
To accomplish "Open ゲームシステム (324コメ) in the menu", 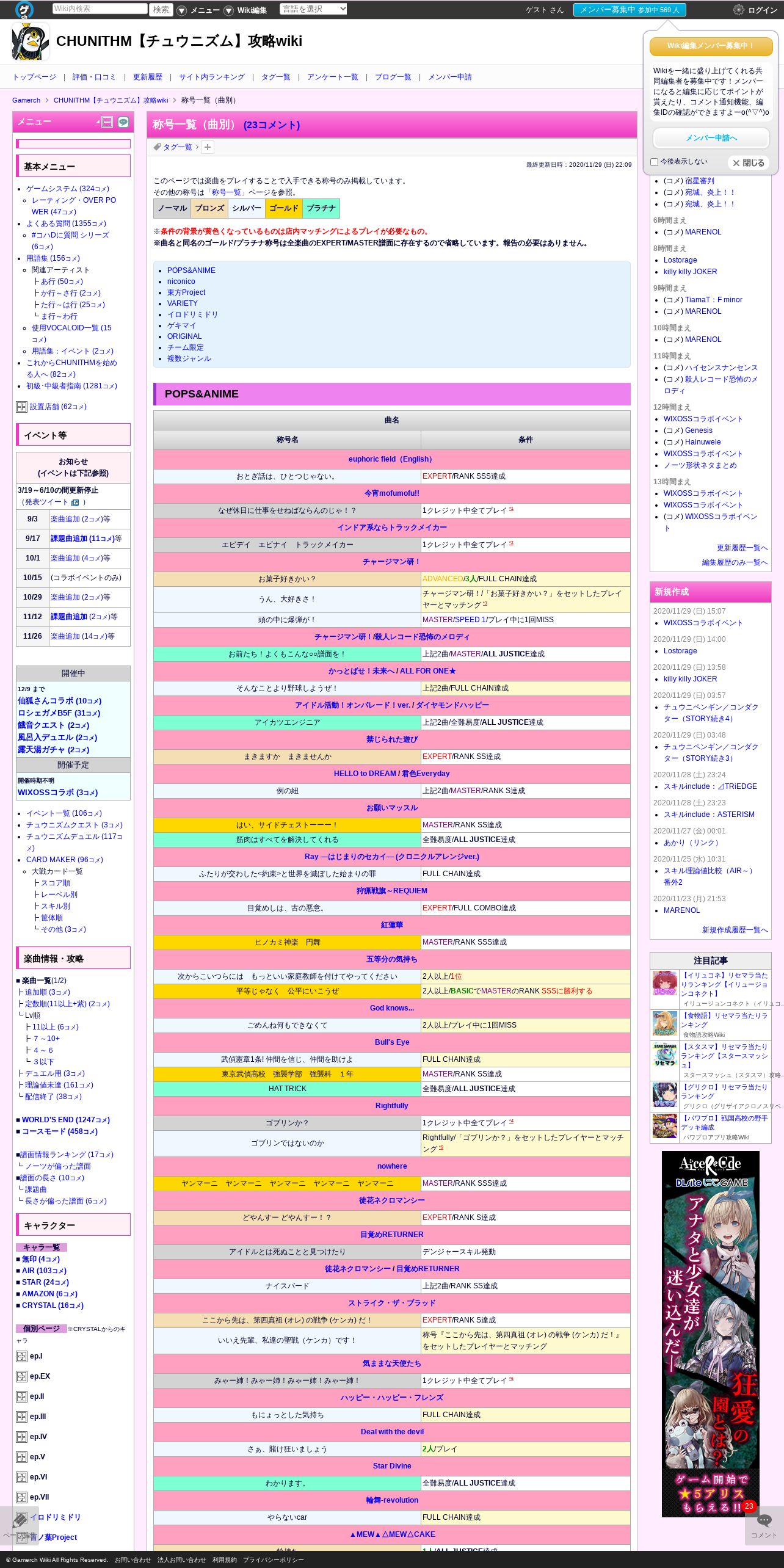I will [68, 189].
